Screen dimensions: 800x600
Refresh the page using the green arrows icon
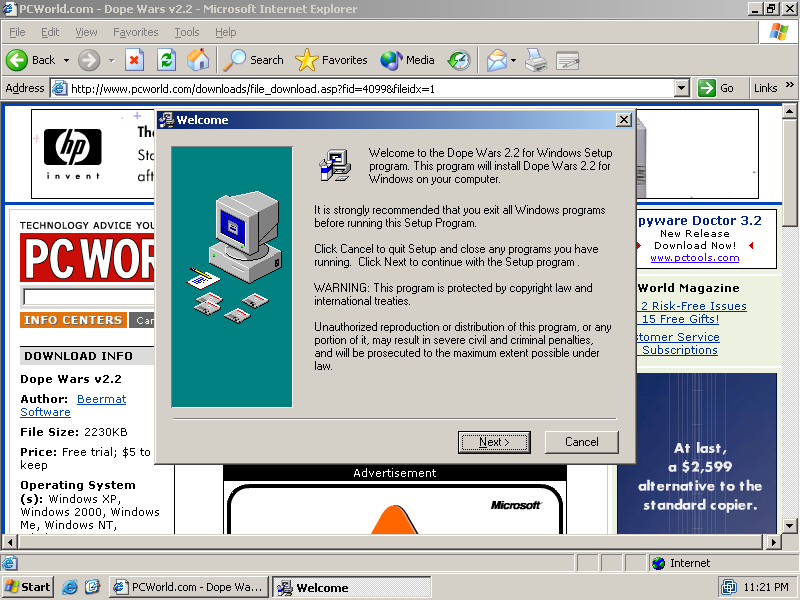coord(166,60)
